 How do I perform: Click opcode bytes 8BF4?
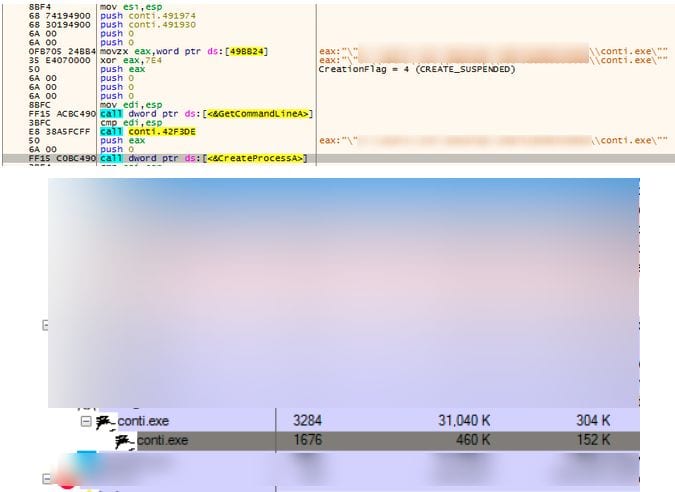pos(39,7)
